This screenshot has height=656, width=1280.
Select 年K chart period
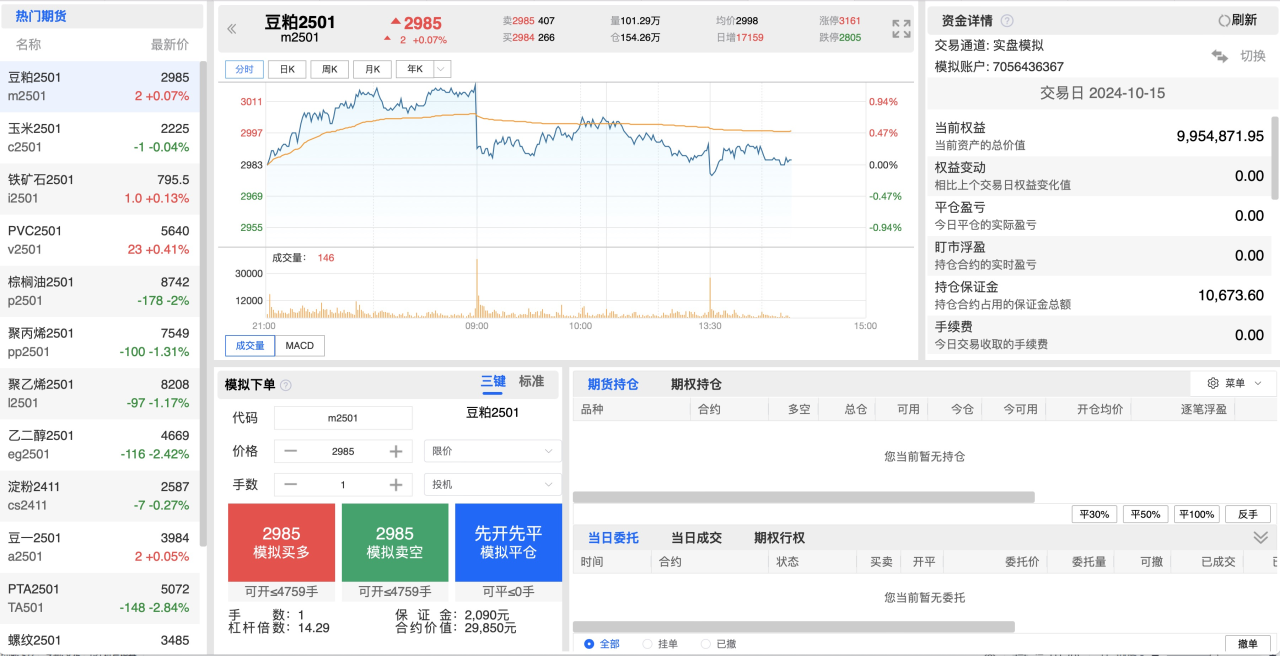(414, 69)
